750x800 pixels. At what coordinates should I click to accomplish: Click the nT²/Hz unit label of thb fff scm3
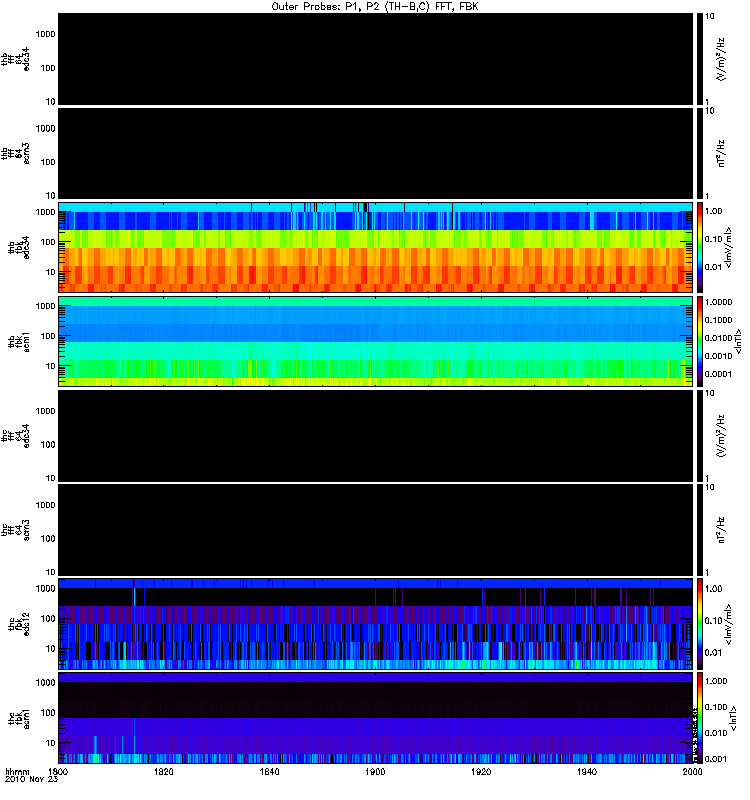pos(721,154)
